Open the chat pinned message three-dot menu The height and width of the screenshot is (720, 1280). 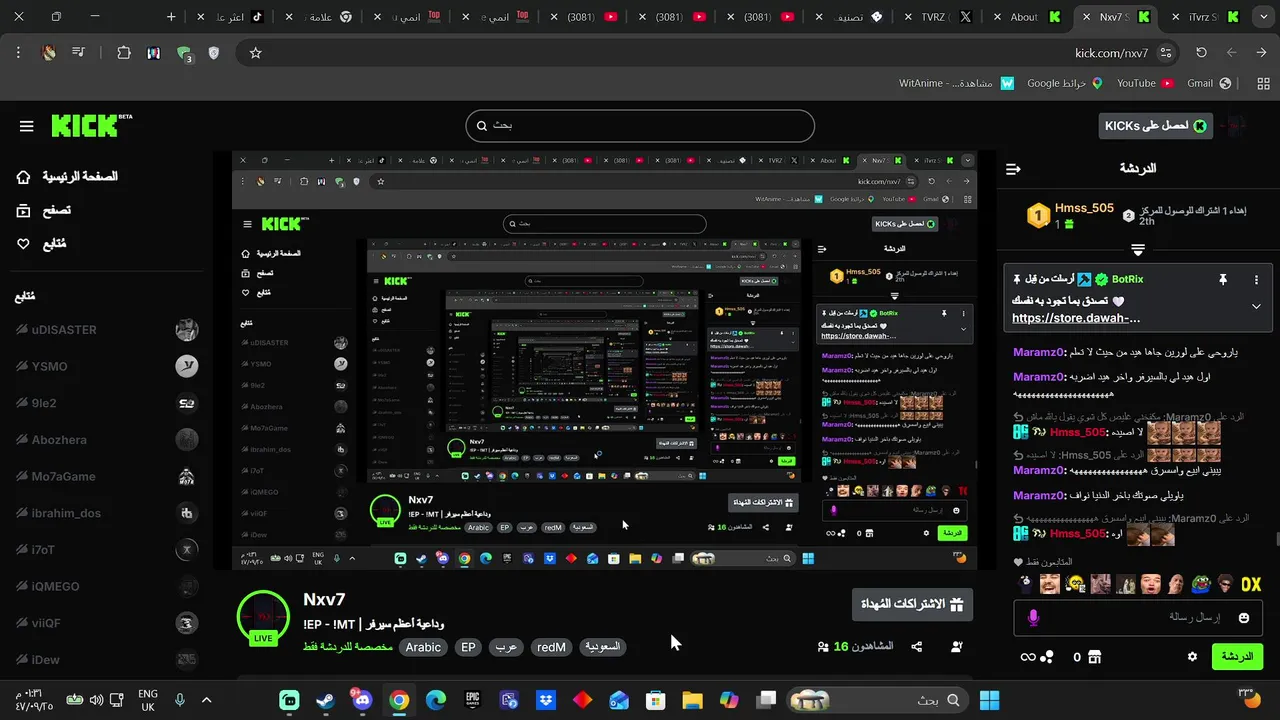pos(1257,280)
